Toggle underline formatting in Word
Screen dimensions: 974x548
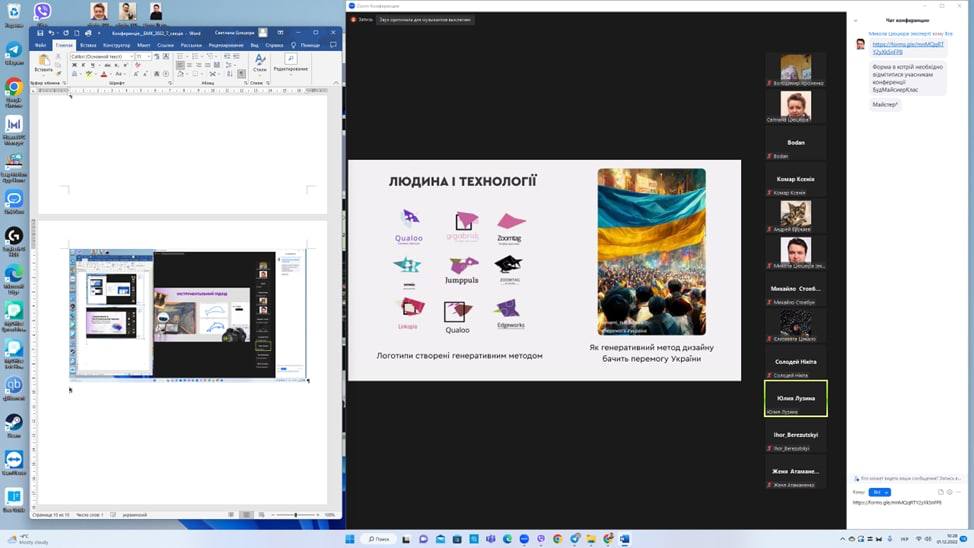[x=93, y=65]
